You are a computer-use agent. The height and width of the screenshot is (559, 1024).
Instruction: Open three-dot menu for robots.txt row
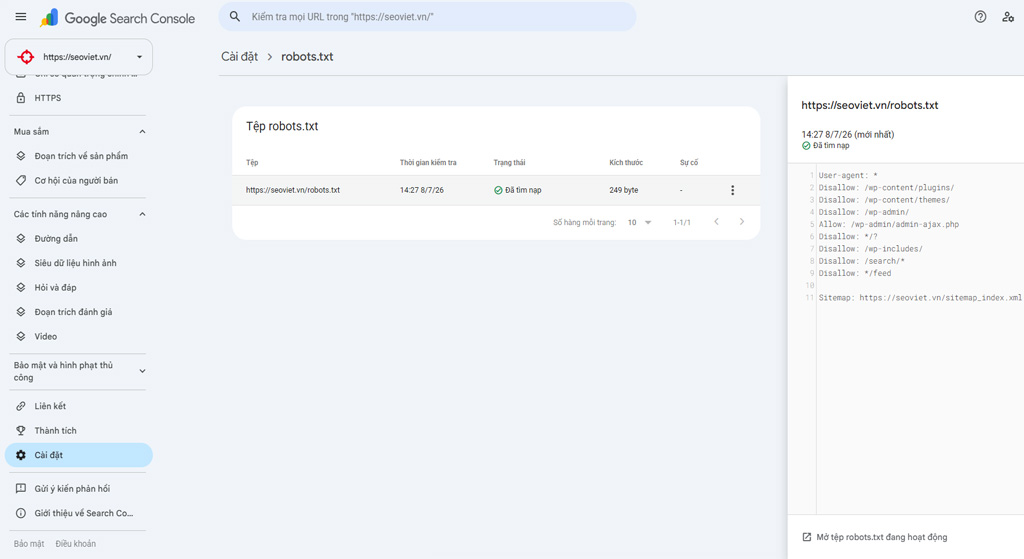click(x=732, y=190)
